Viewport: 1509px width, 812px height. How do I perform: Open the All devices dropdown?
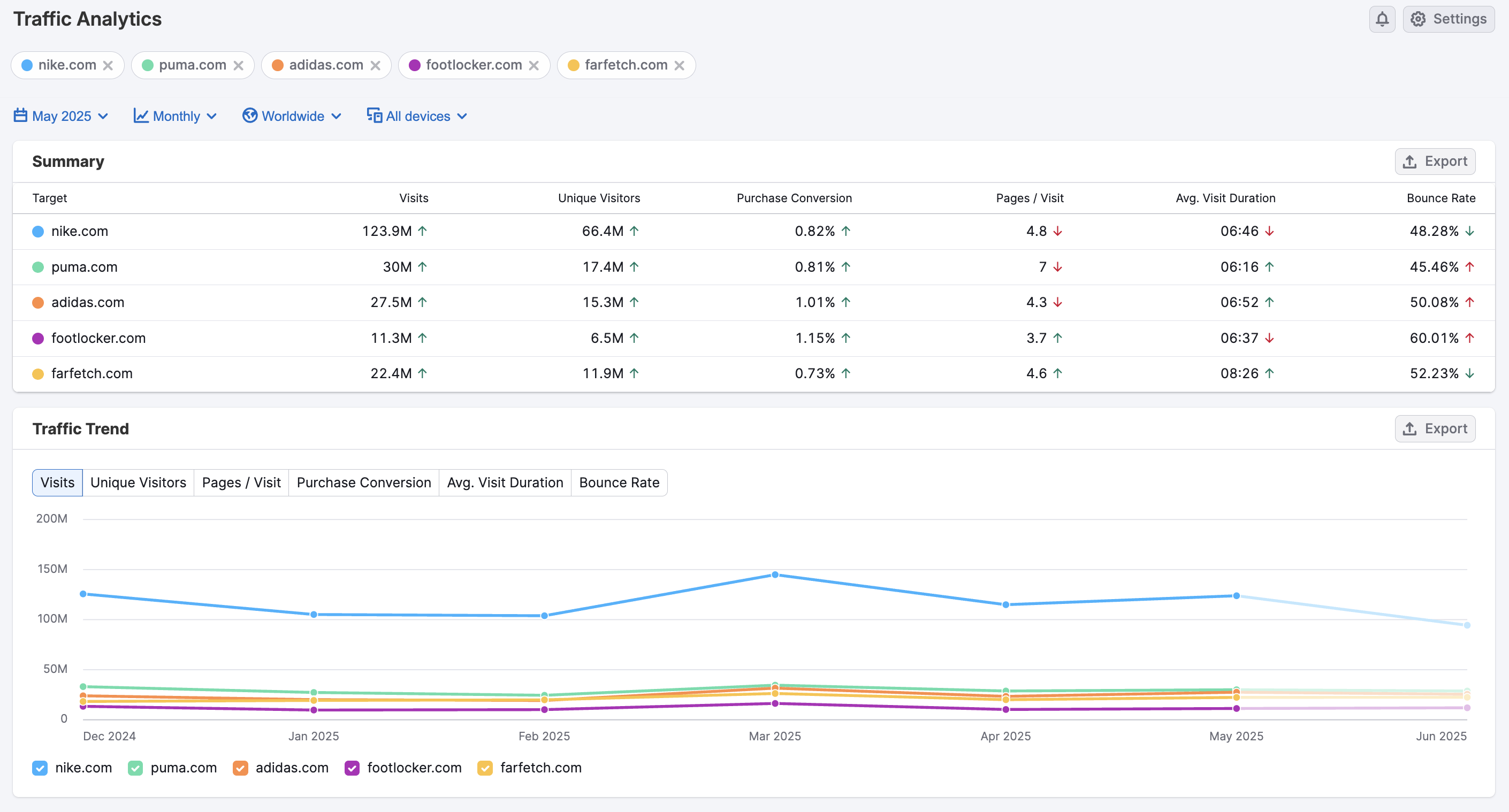[x=418, y=116]
